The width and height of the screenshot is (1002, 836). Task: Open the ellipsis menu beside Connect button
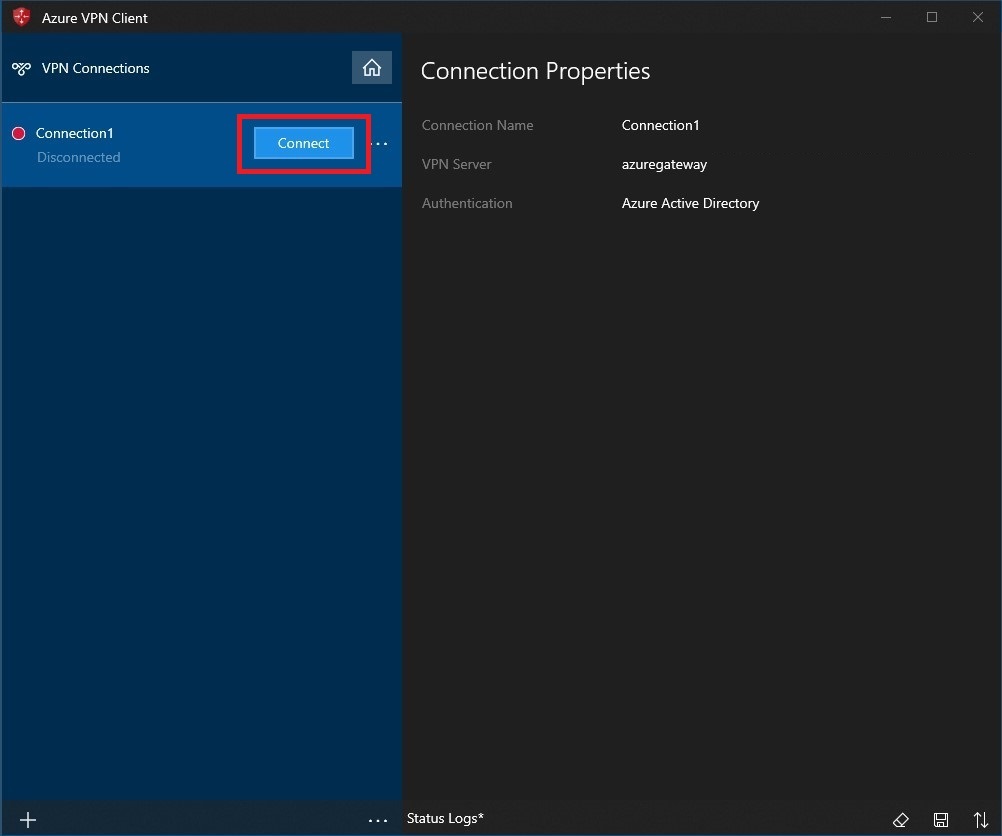coord(378,144)
